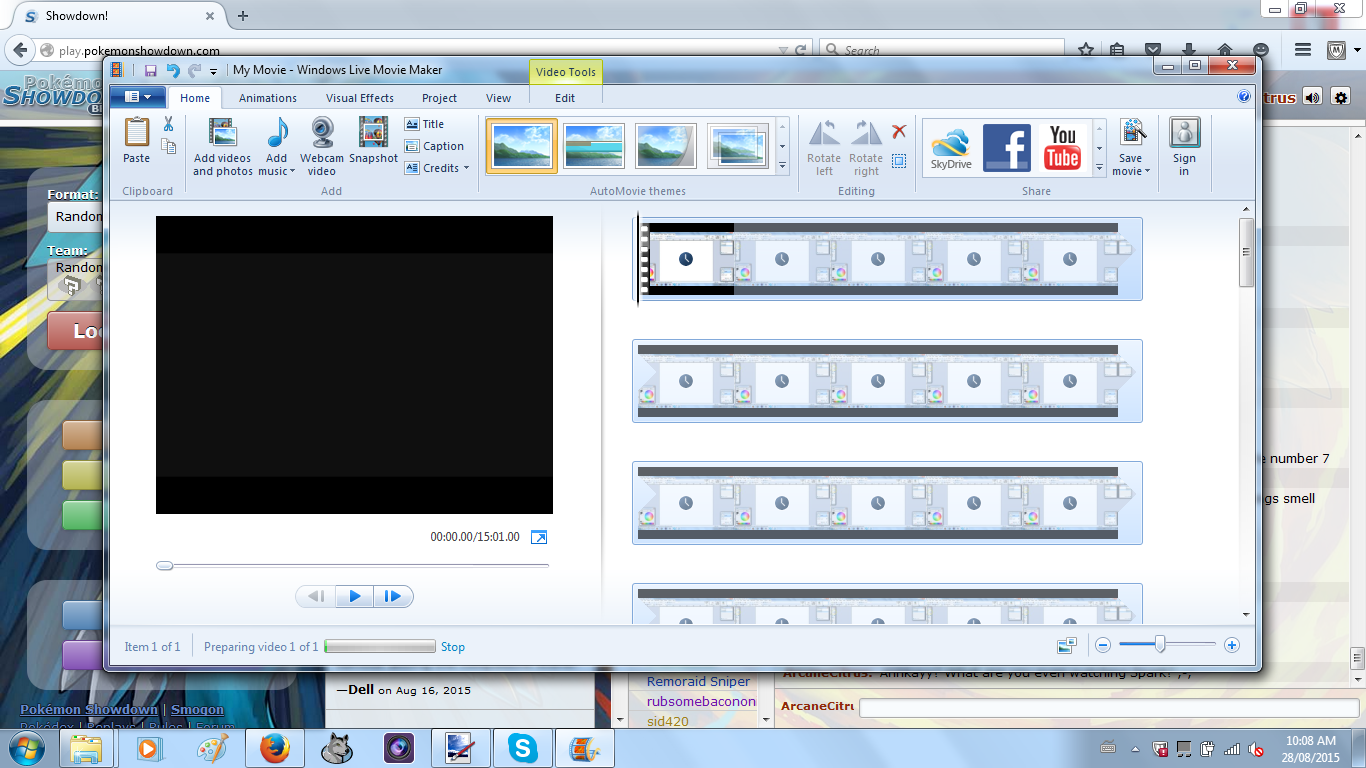Select the second storyboard clip row
The width and height of the screenshot is (1366, 768).
tap(887, 380)
